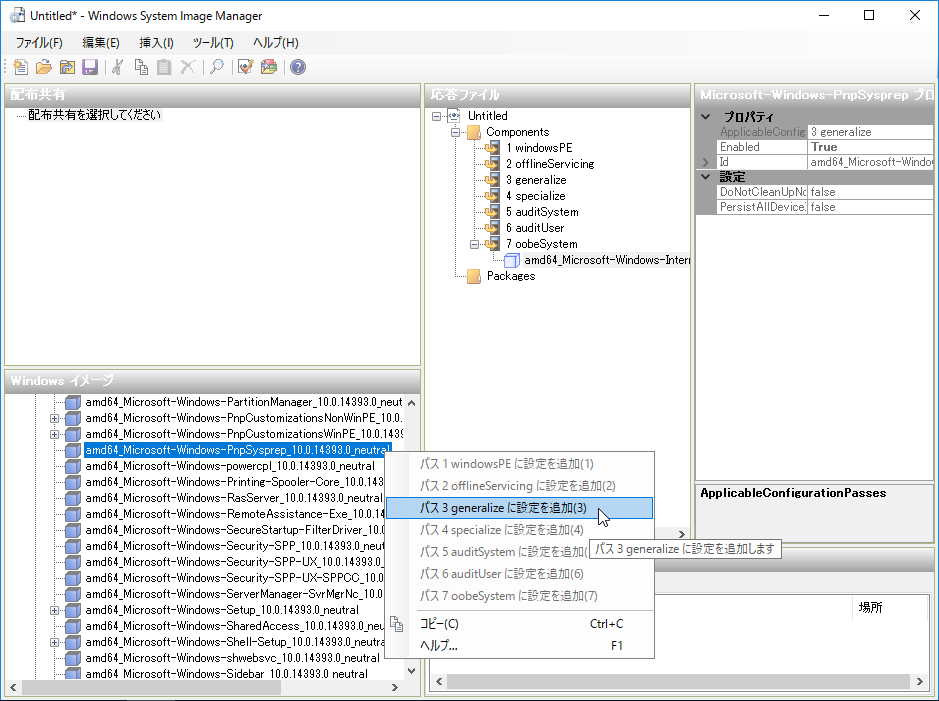Open help with the blue question-mark icon
The height and width of the screenshot is (701, 939).
click(x=298, y=67)
